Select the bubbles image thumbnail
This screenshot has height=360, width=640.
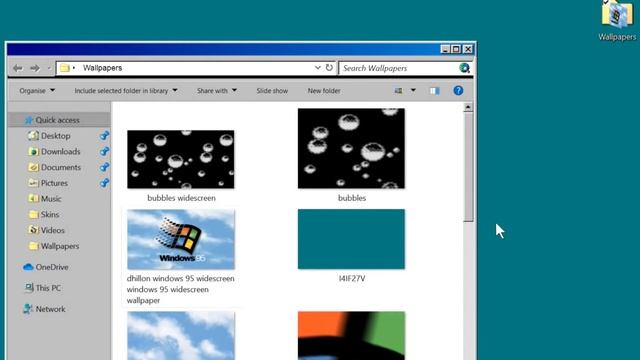pyautogui.click(x=351, y=149)
